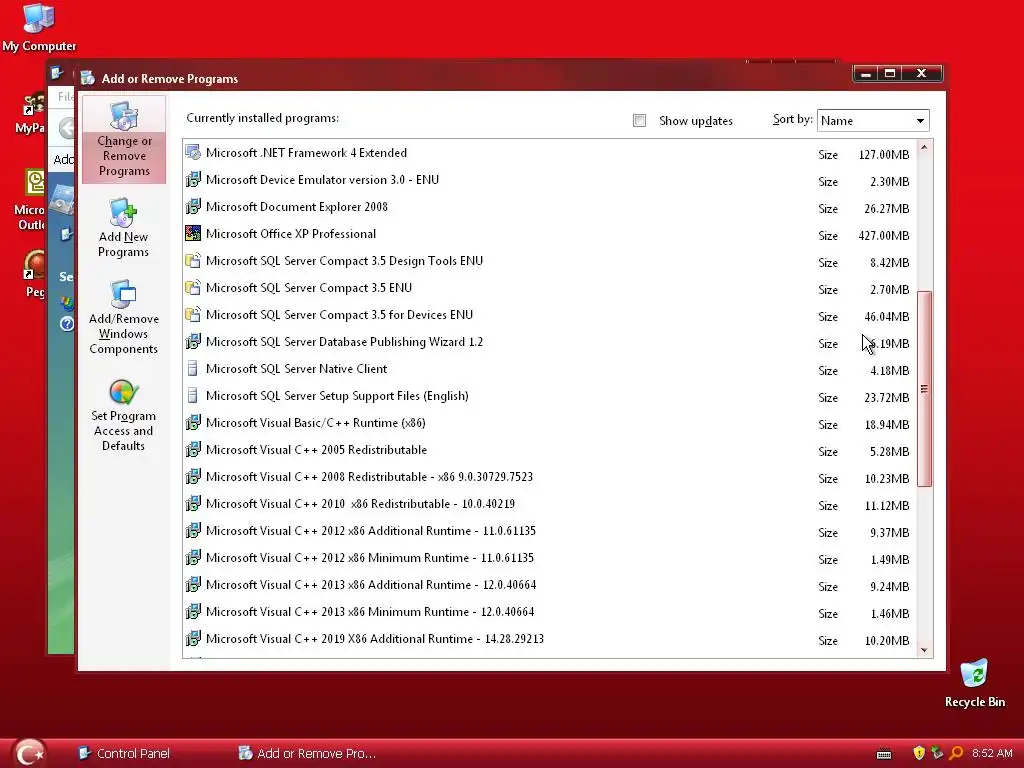Viewport: 1024px width, 768px height.
Task: Click the 46.04MB size value
Action: [x=887, y=317]
